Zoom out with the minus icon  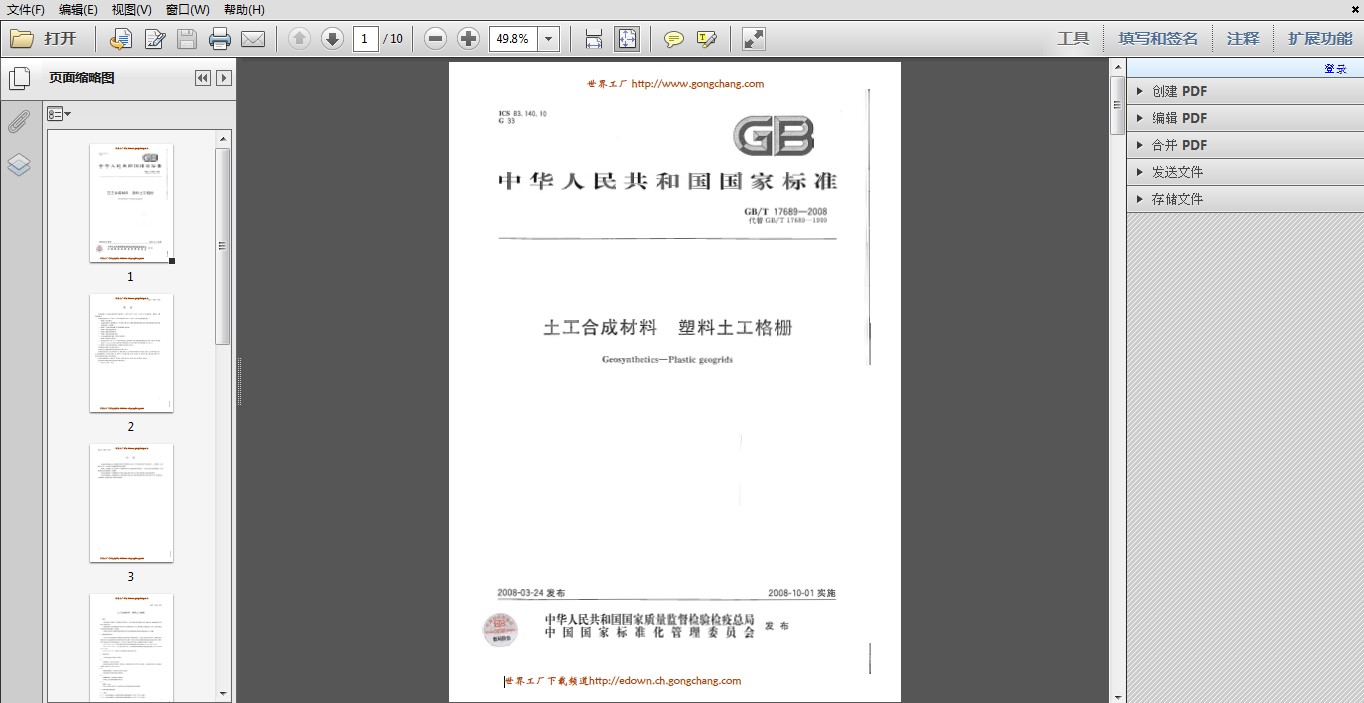click(x=435, y=39)
